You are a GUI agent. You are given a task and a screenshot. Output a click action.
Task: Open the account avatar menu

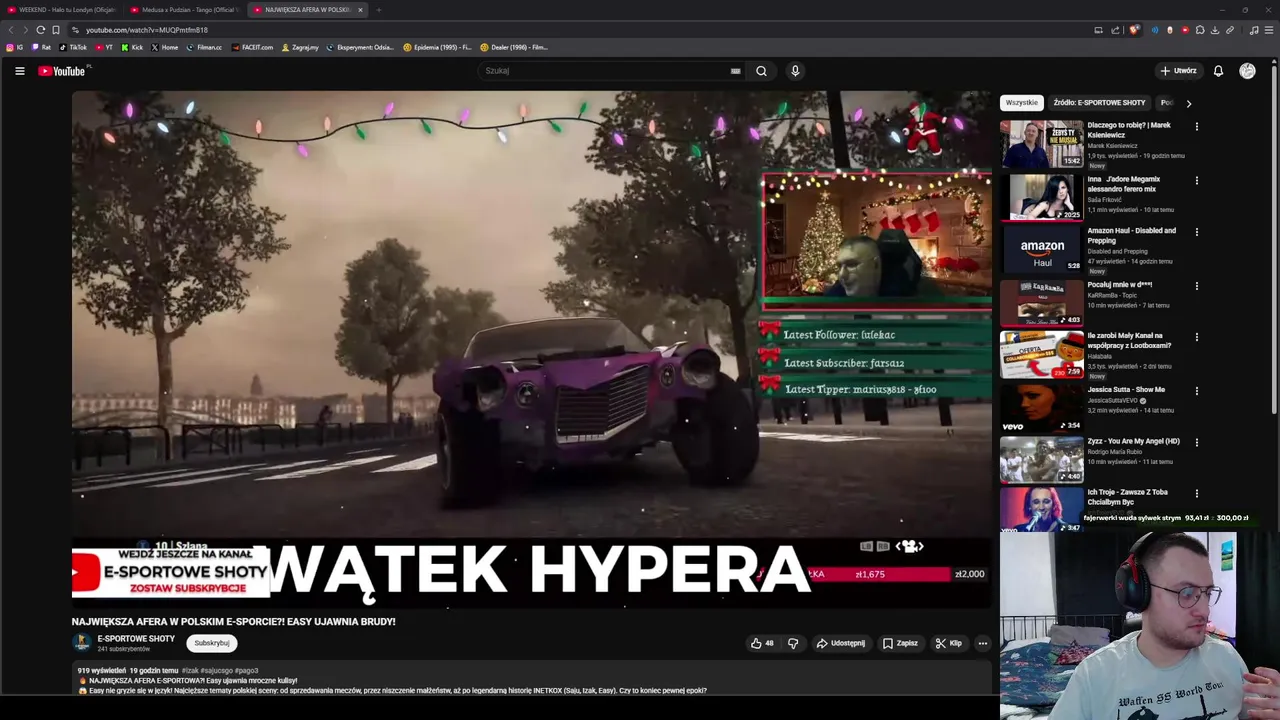pos(1247,71)
